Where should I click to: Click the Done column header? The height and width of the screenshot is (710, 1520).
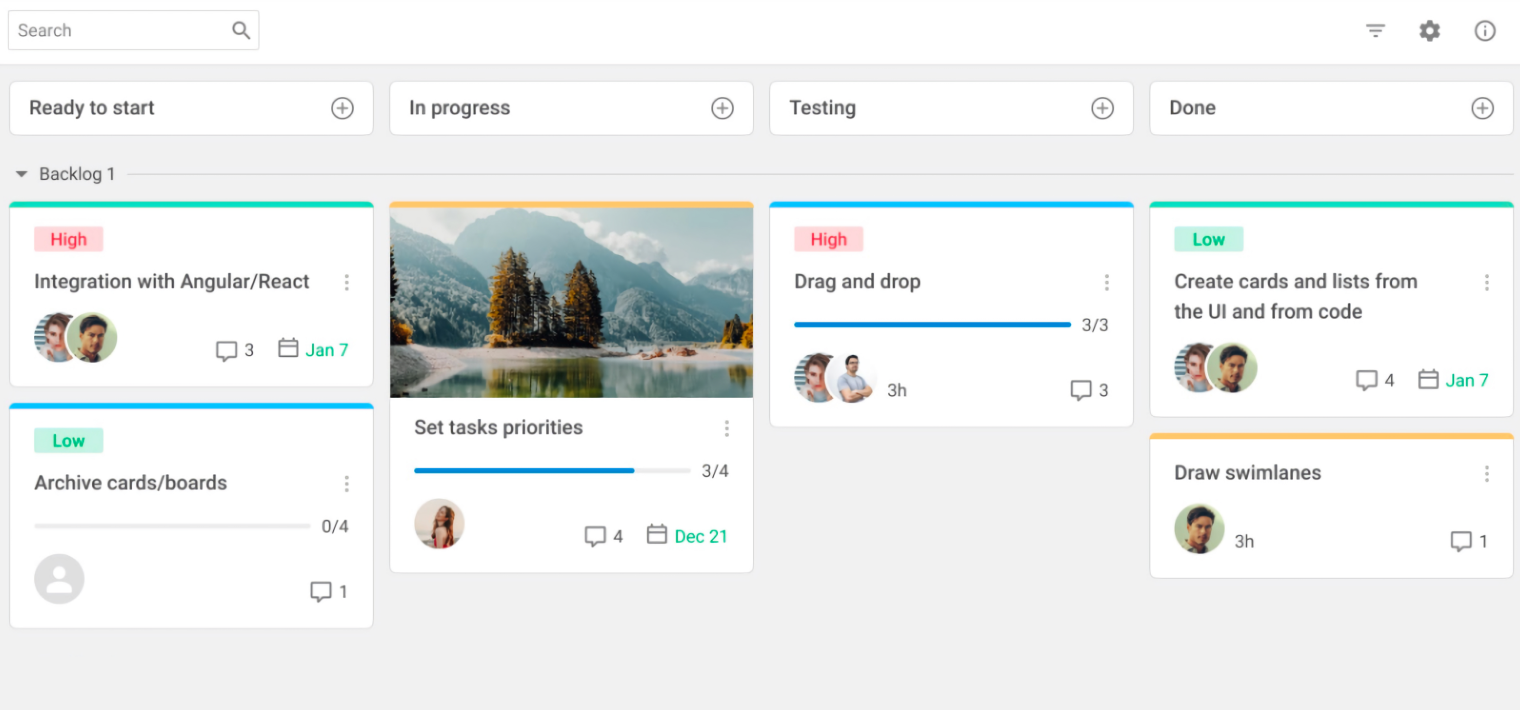coord(1193,108)
